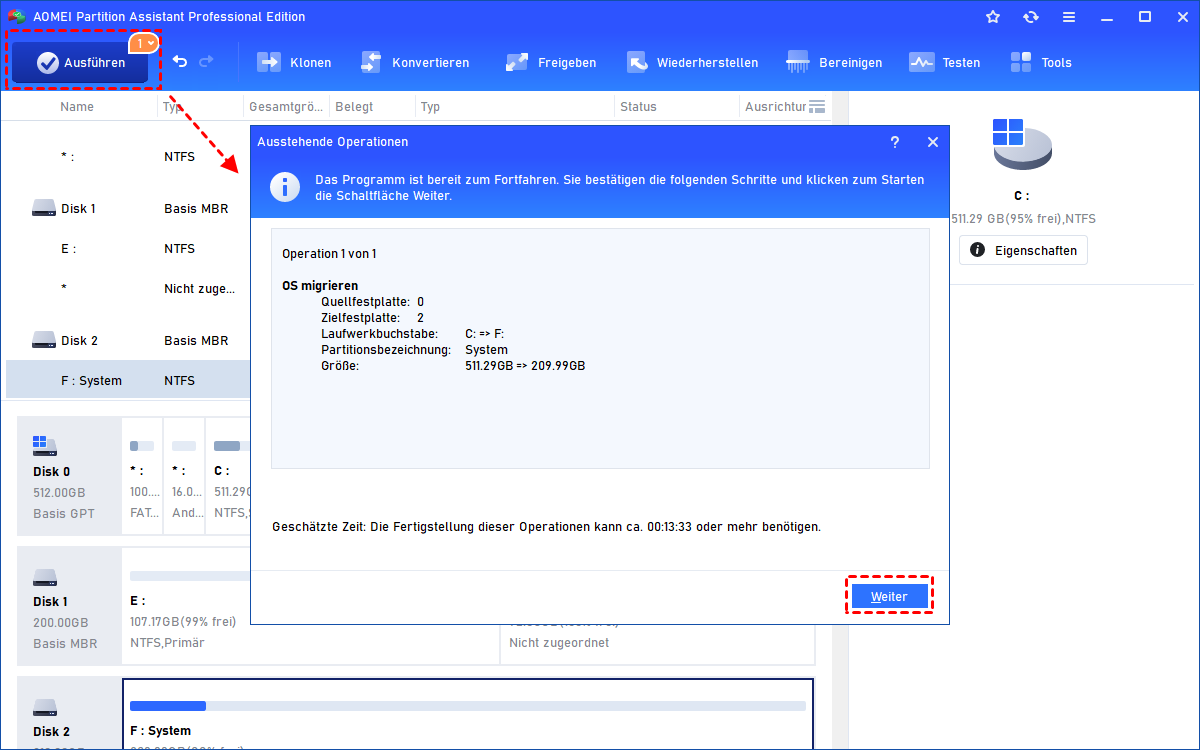
Task: Open the Wiederherstellen recovery tool
Action: [692, 63]
